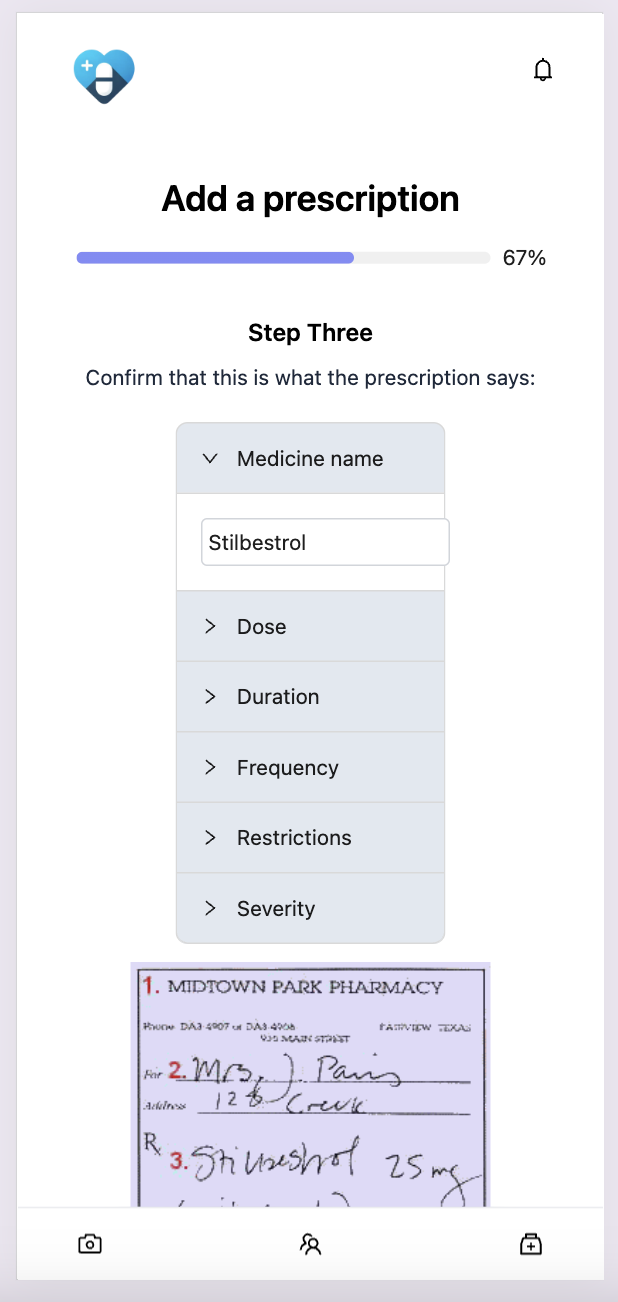Click the Severity chevron arrow
This screenshot has width=618, height=1302.
(210, 909)
